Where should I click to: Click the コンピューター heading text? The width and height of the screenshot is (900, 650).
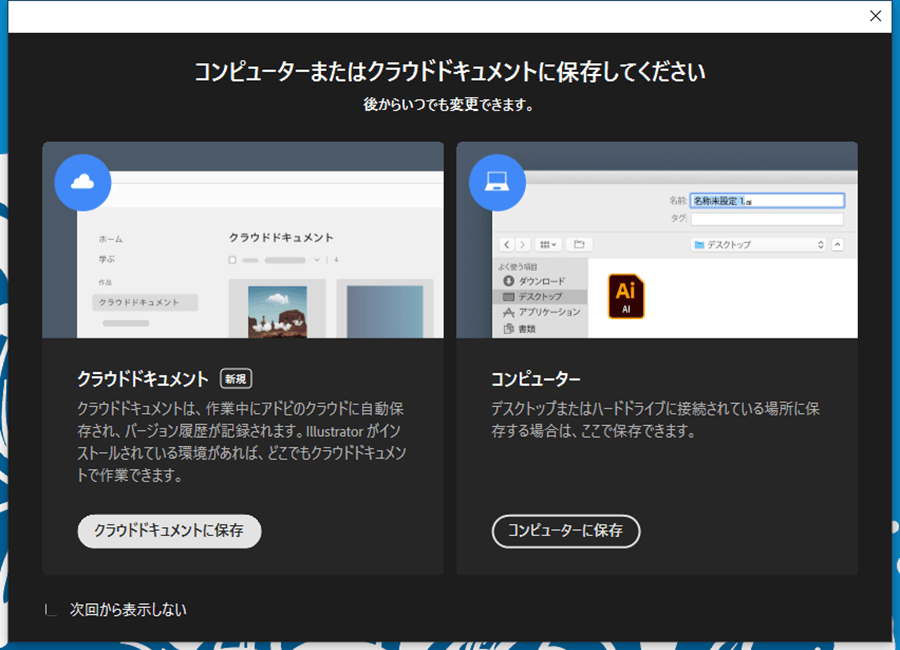click(x=536, y=380)
